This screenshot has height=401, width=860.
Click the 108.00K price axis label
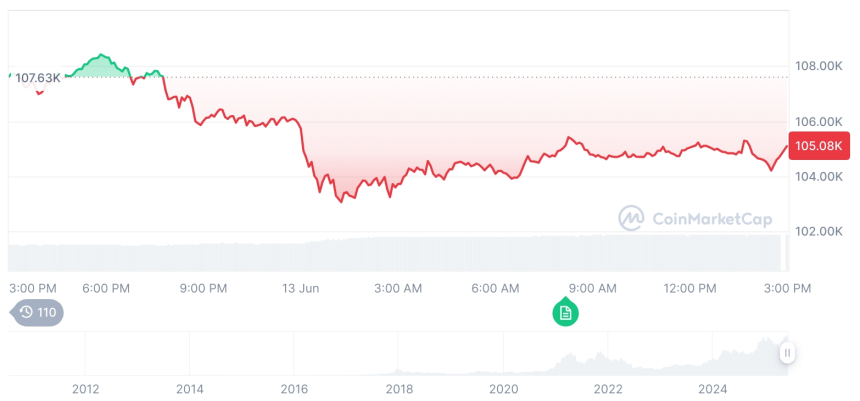[x=818, y=66]
